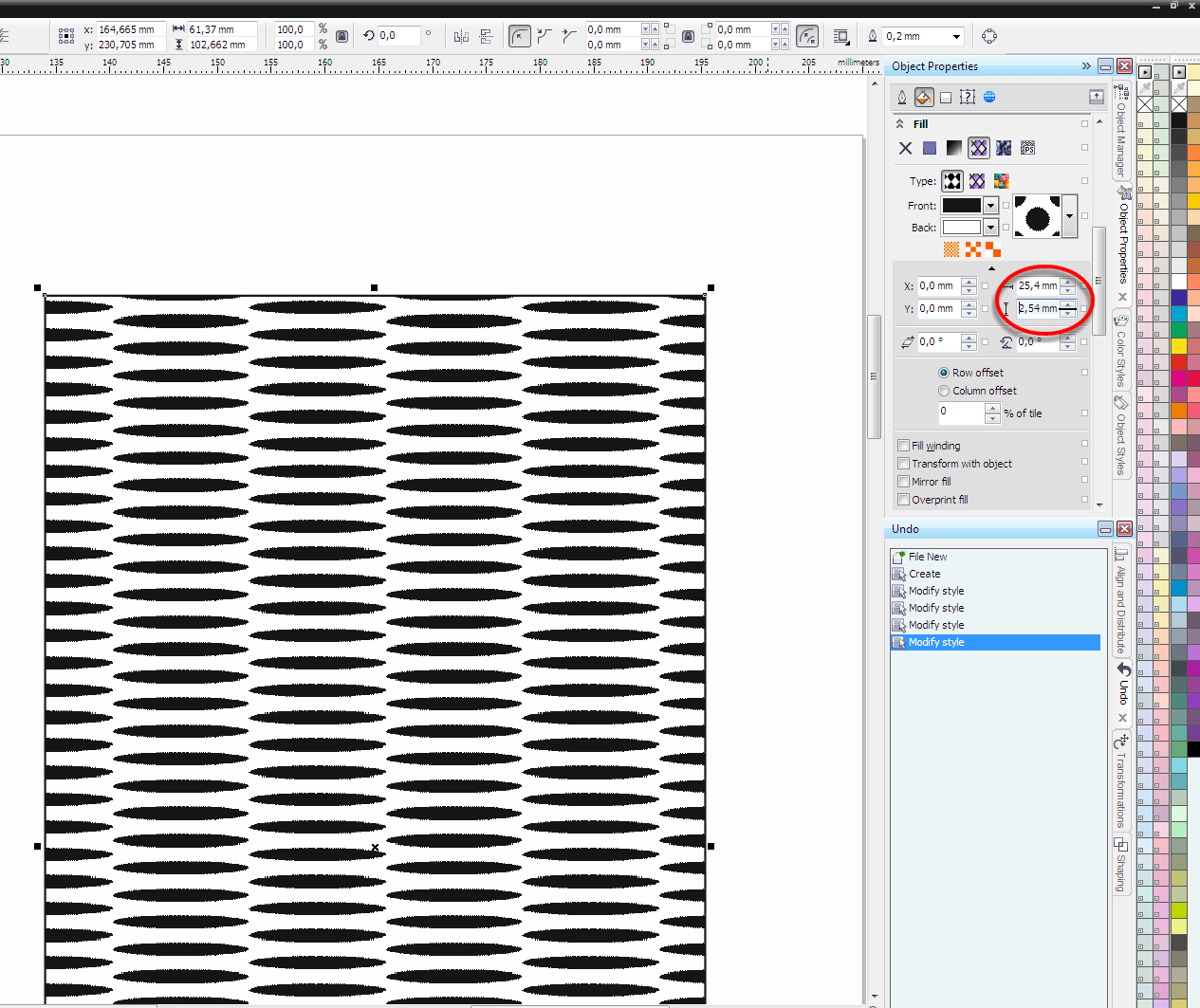Viewport: 1200px width, 1008px height.
Task: Open the pattern preview picker dropdown
Action: [1069, 215]
